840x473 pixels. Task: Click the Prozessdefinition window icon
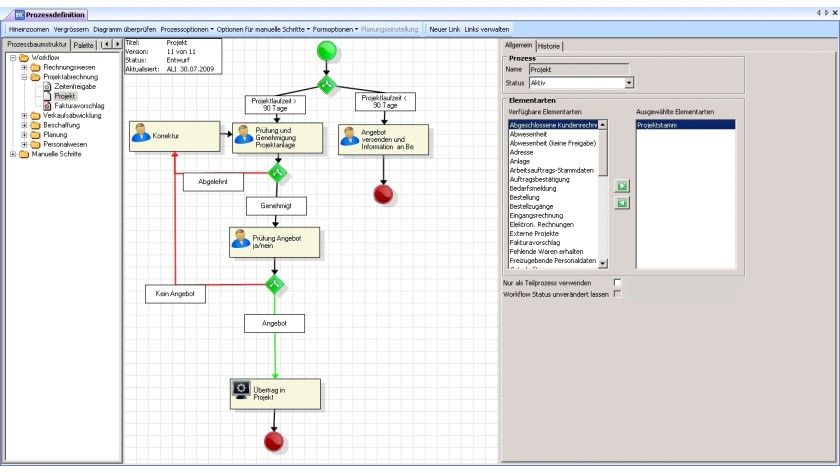[x=20, y=15]
